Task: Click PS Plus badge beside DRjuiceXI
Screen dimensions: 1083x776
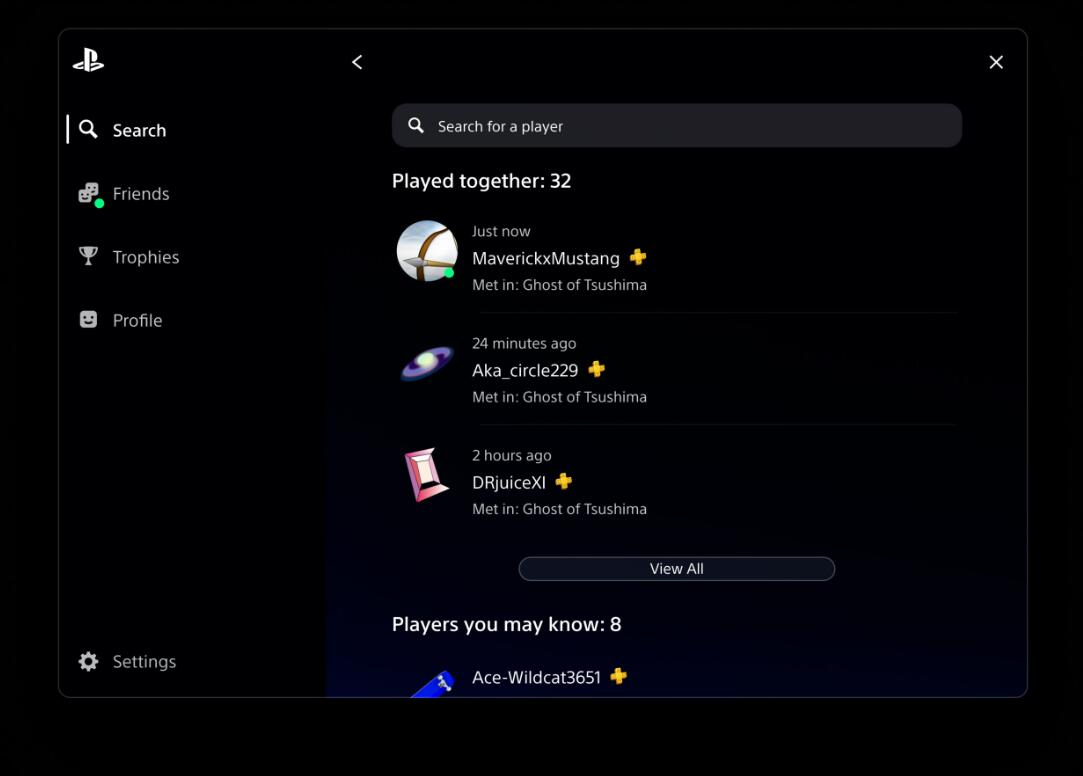Action: pos(564,482)
